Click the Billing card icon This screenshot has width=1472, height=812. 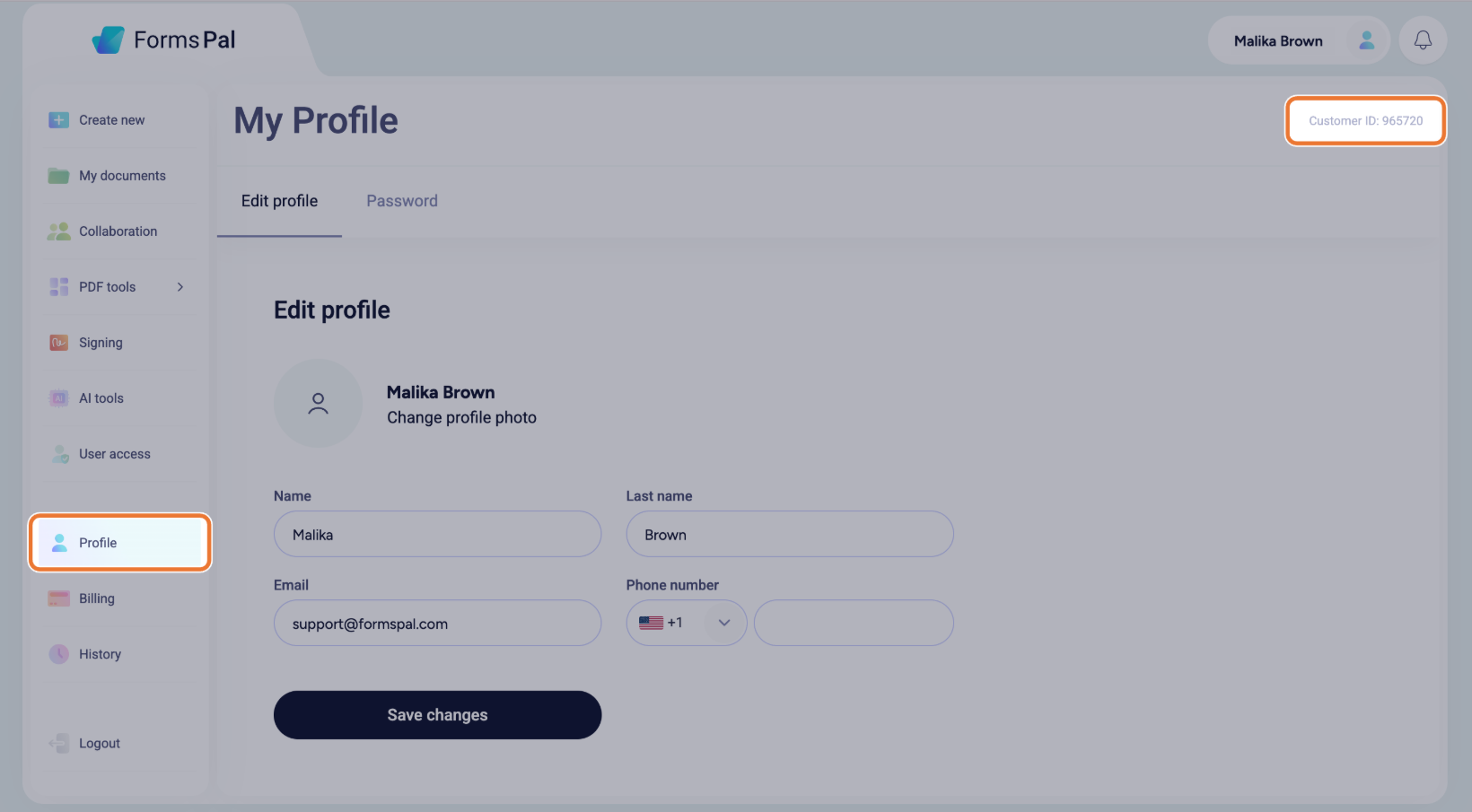click(x=58, y=598)
